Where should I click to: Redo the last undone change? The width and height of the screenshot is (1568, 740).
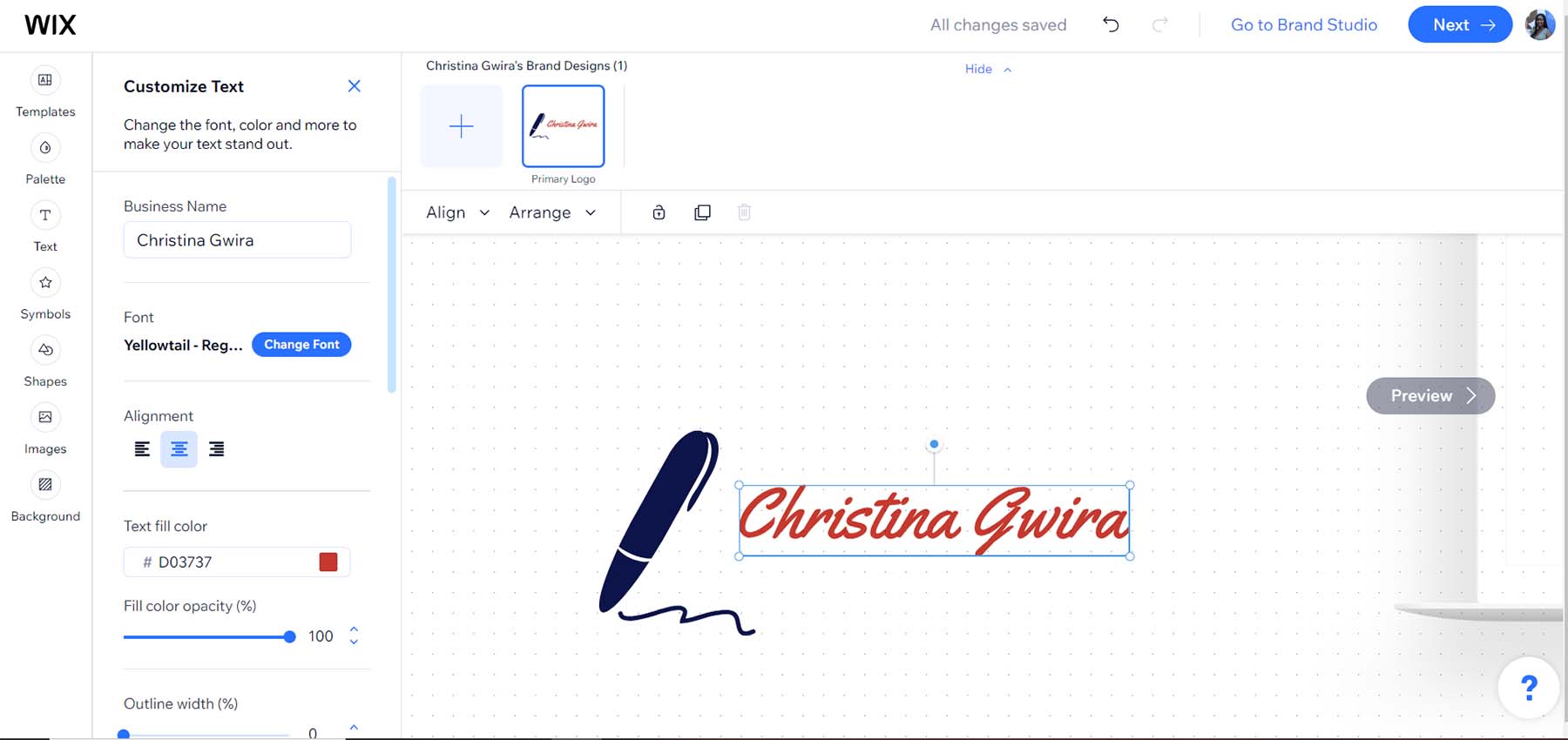coord(1159,24)
